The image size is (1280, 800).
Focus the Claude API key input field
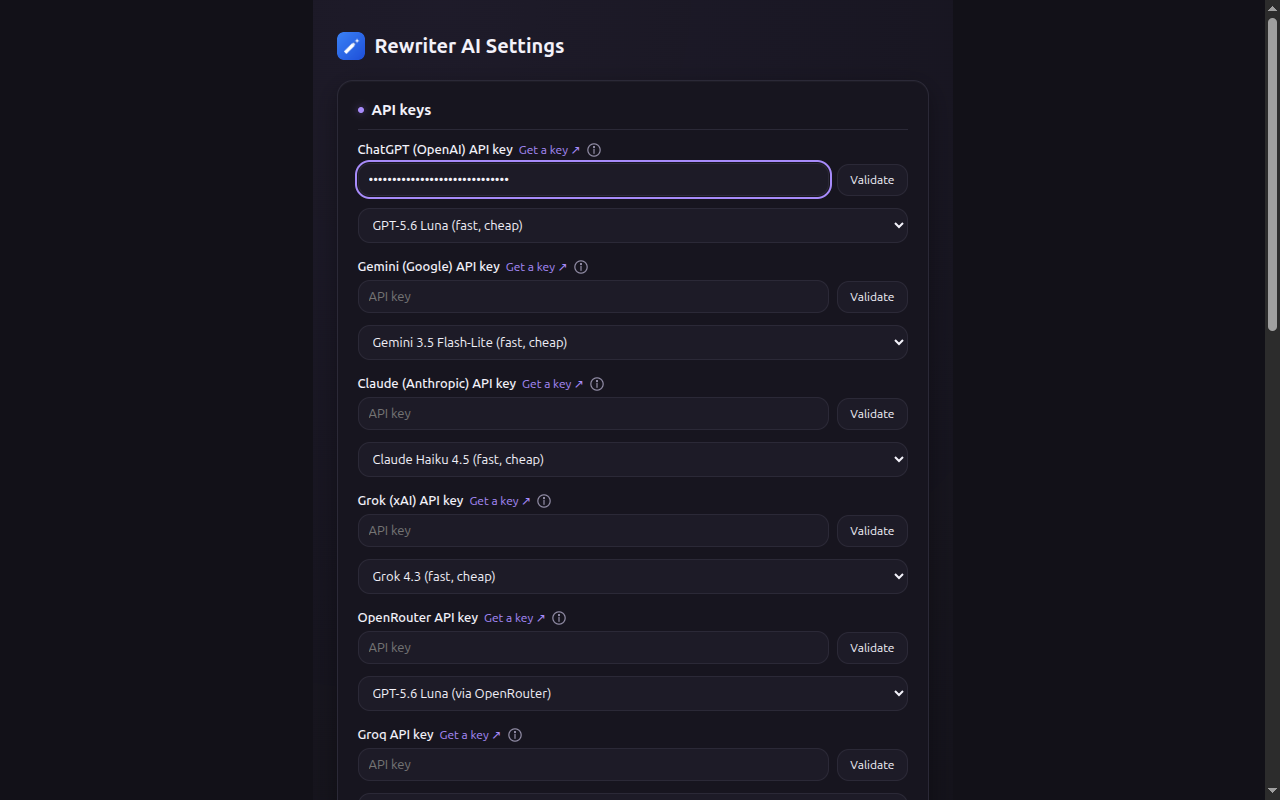(593, 414)
